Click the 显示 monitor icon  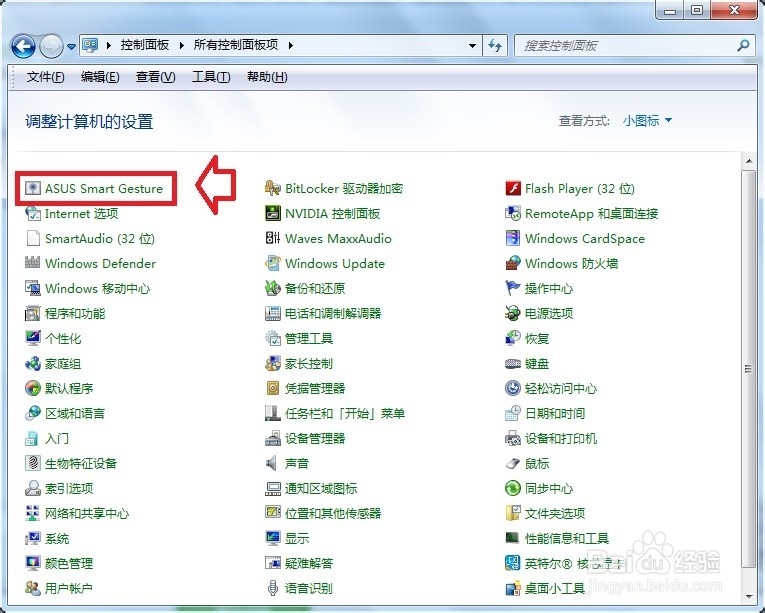pos(273,538)
